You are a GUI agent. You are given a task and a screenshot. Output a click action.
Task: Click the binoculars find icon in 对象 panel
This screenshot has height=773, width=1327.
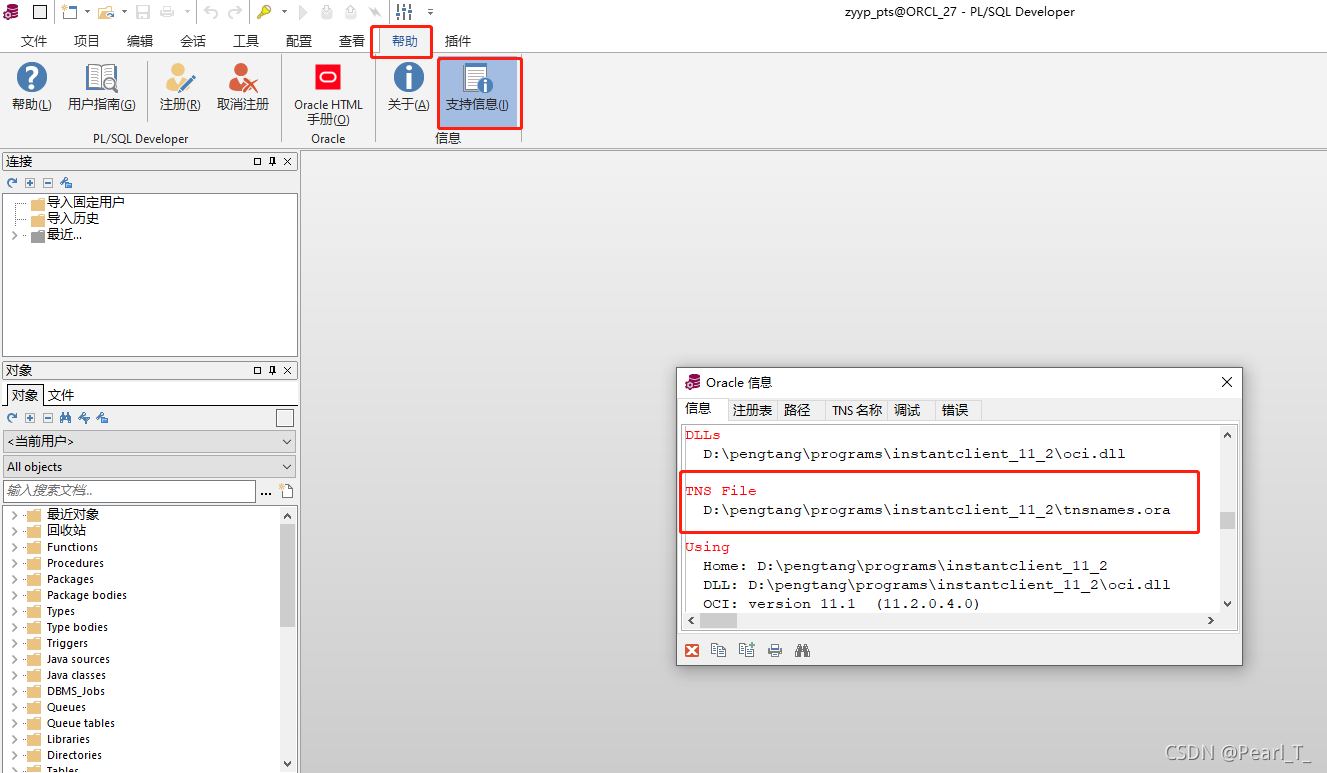66,418
